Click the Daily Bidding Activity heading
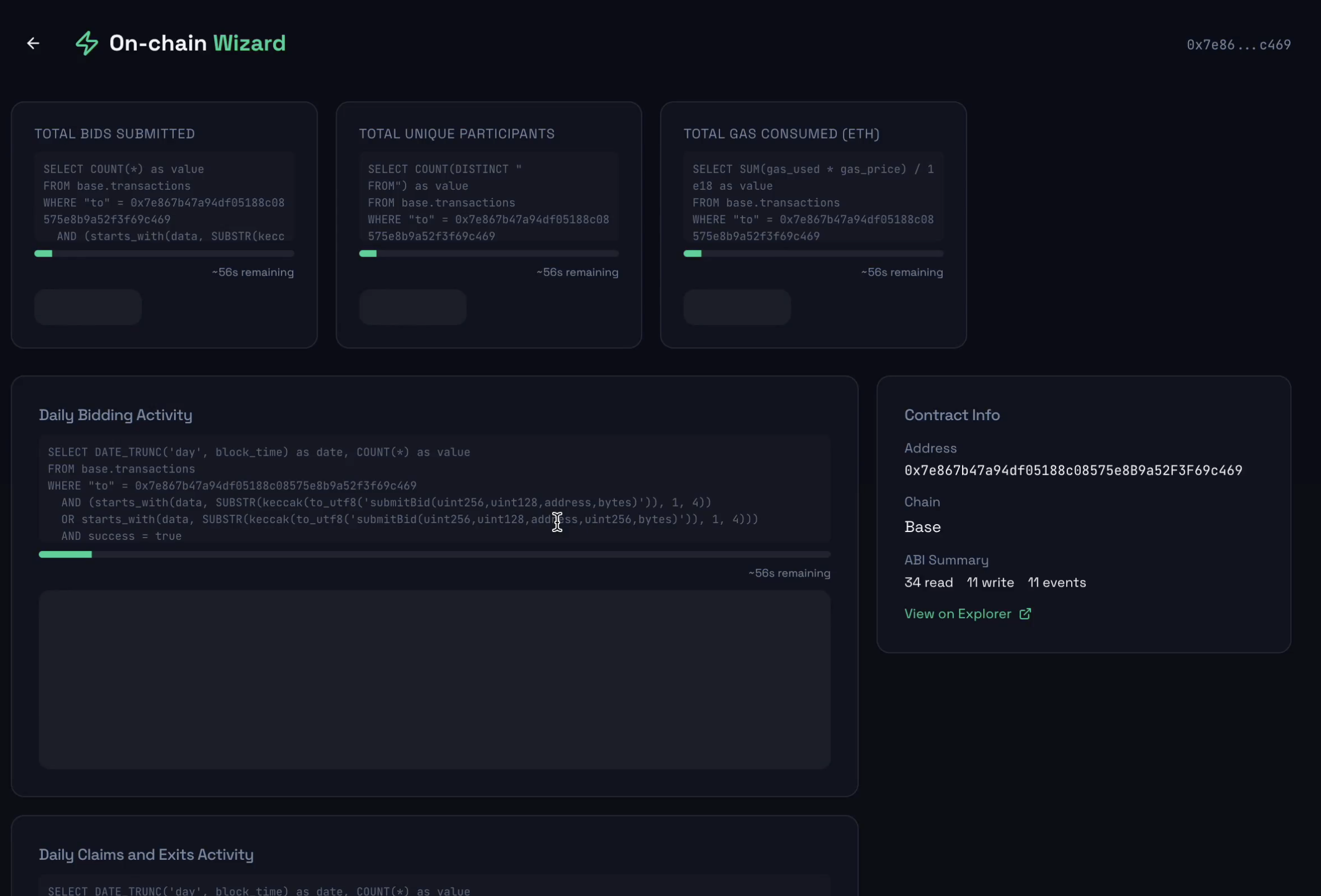 point(115,415)
